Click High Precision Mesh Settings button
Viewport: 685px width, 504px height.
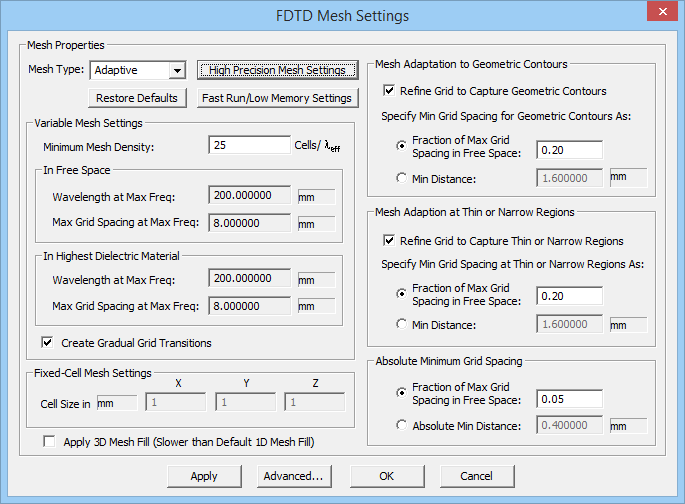[277, 70]
